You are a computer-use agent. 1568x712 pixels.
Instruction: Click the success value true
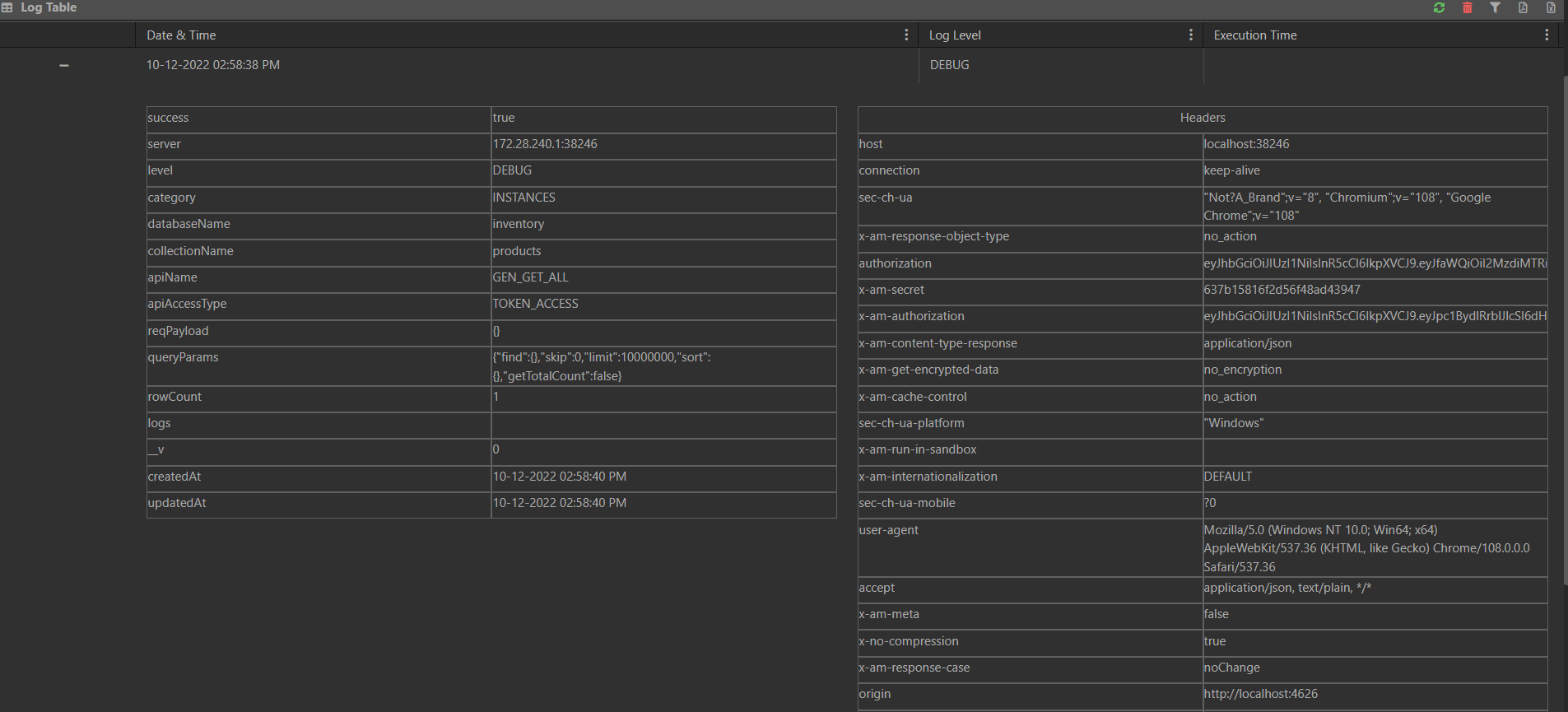[503, 118]
